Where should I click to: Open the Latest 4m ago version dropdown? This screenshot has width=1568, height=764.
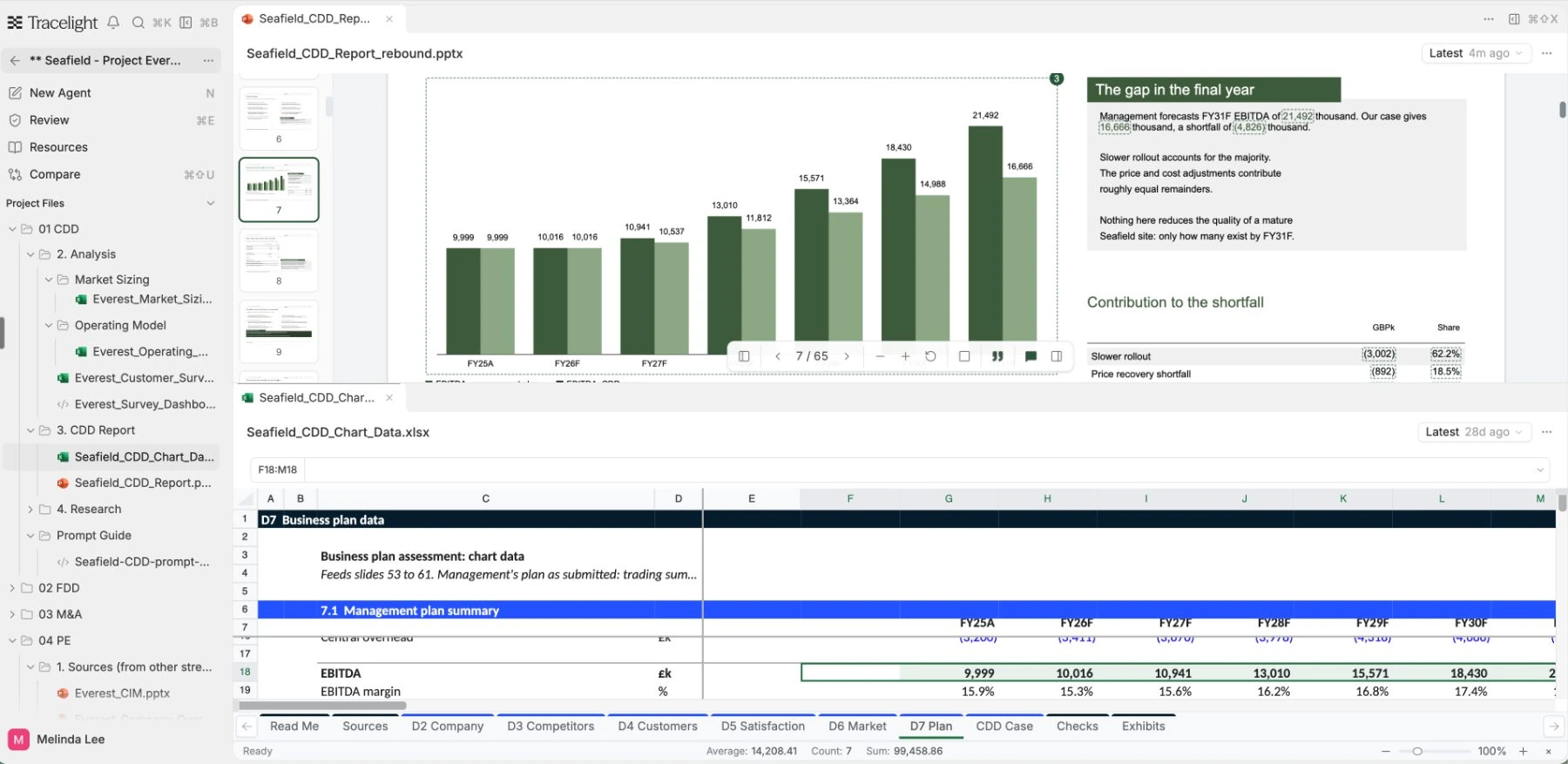(x=1476, y=53)
